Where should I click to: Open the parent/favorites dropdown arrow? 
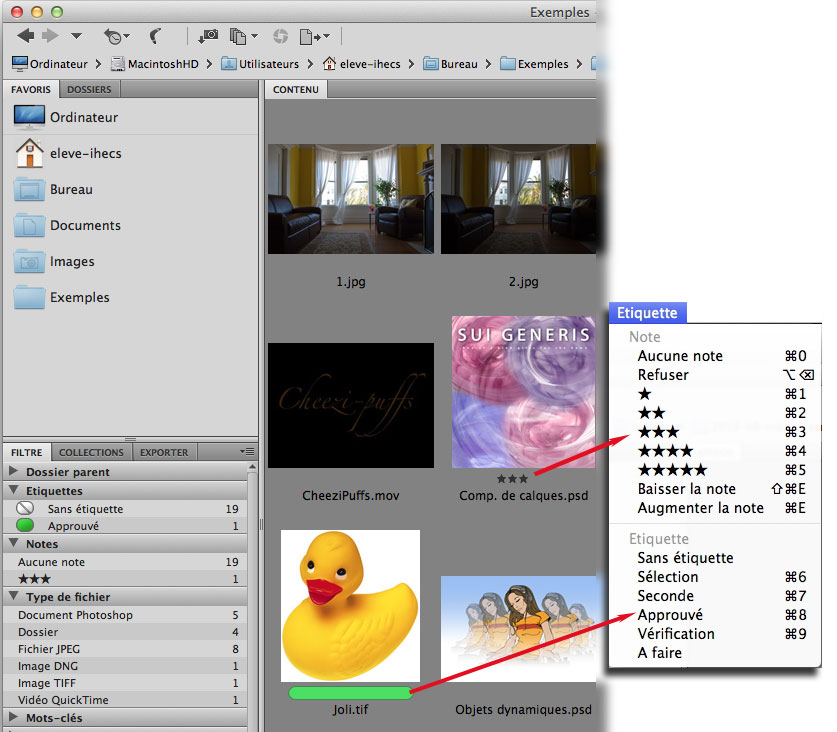pyautogui.click(x=76, y=36)
